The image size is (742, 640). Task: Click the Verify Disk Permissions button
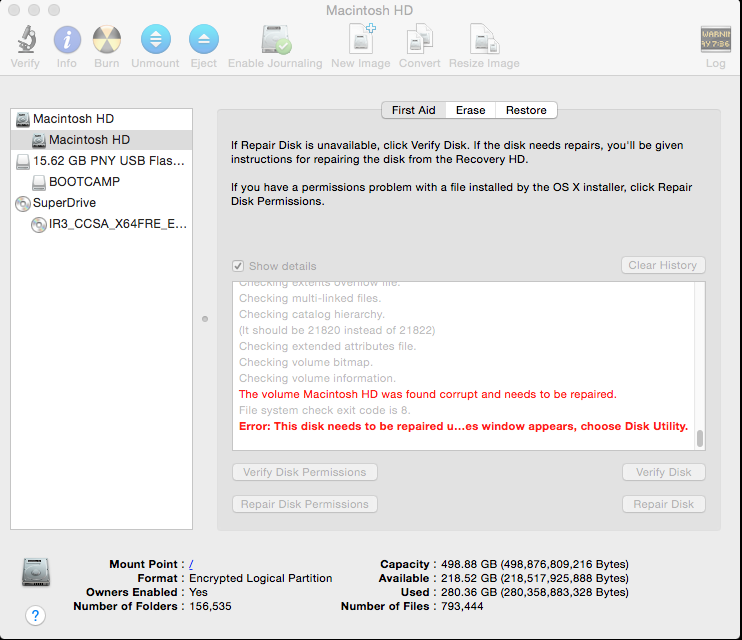tap(305, 472)
